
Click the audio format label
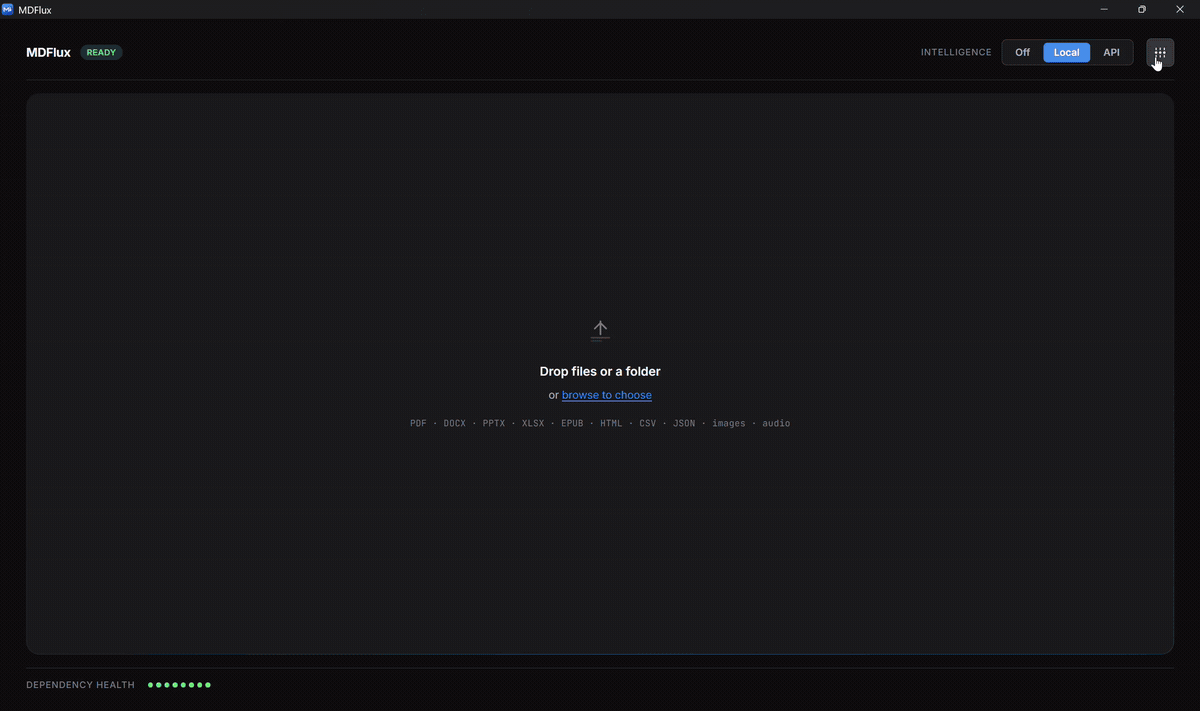pyautogui.click(x=776, y=423)
